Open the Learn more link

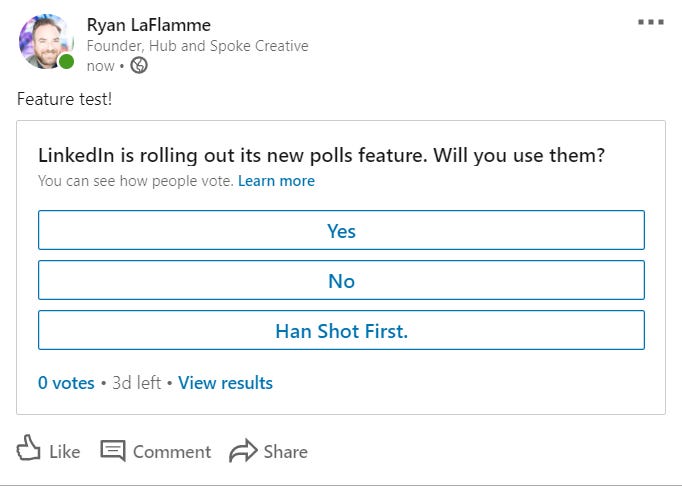coord(276,181)
